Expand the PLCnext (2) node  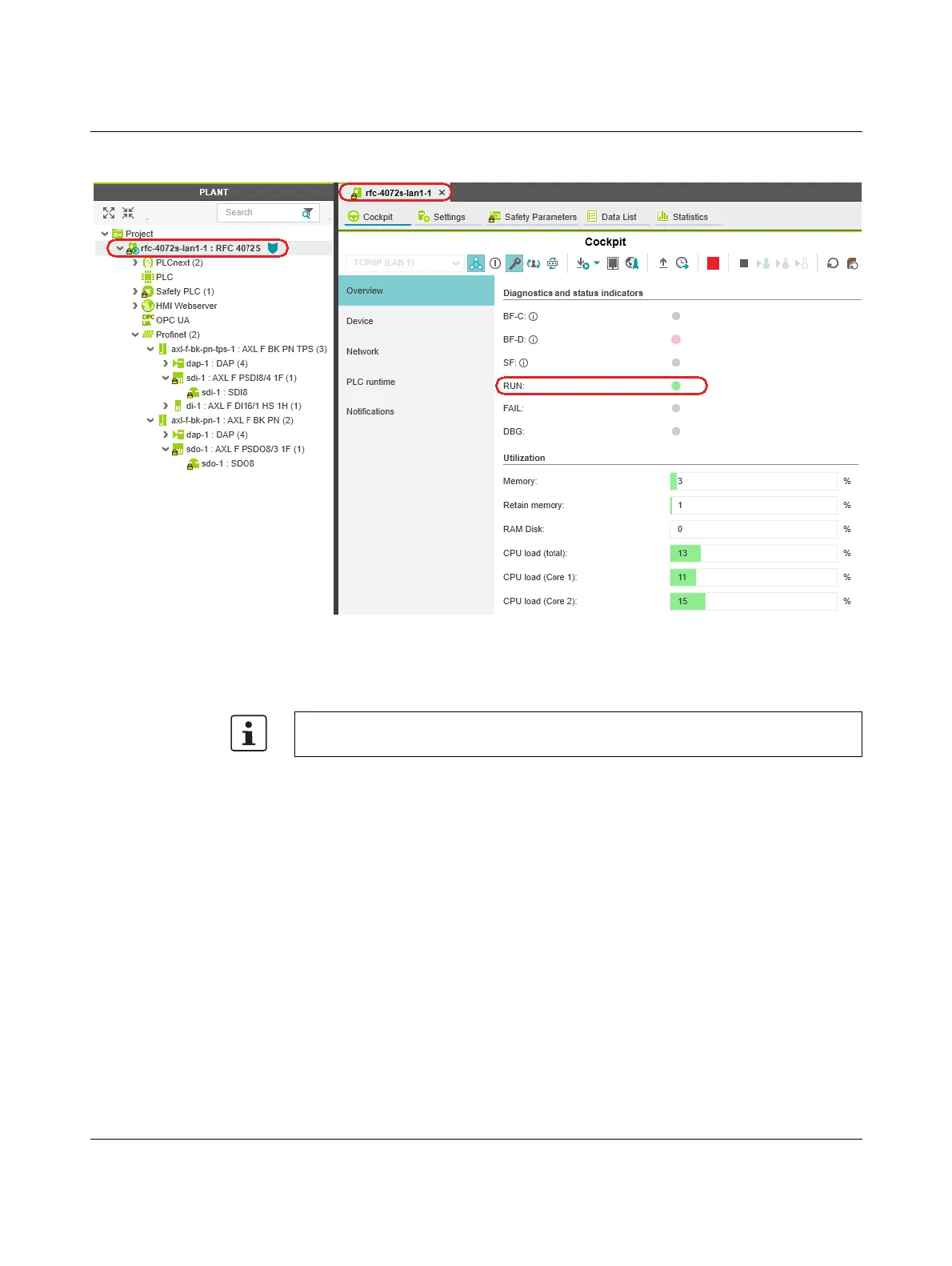pyautogui.click(x=135, y=262)
